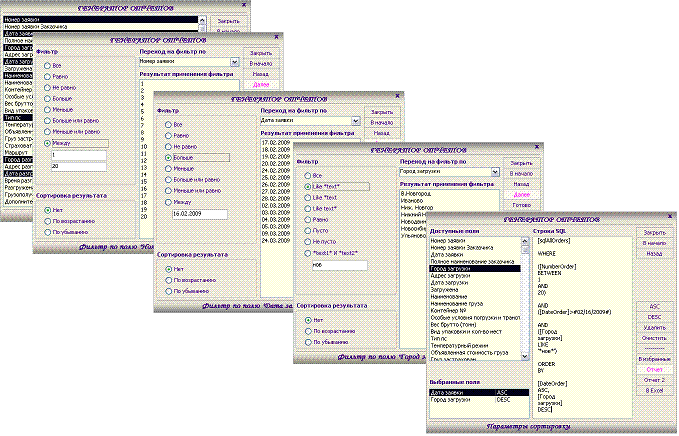Choose По возрастанию sorting in Дата заявки window
Viewport: 679px width, 436px height.
click(x=168, y=280)
